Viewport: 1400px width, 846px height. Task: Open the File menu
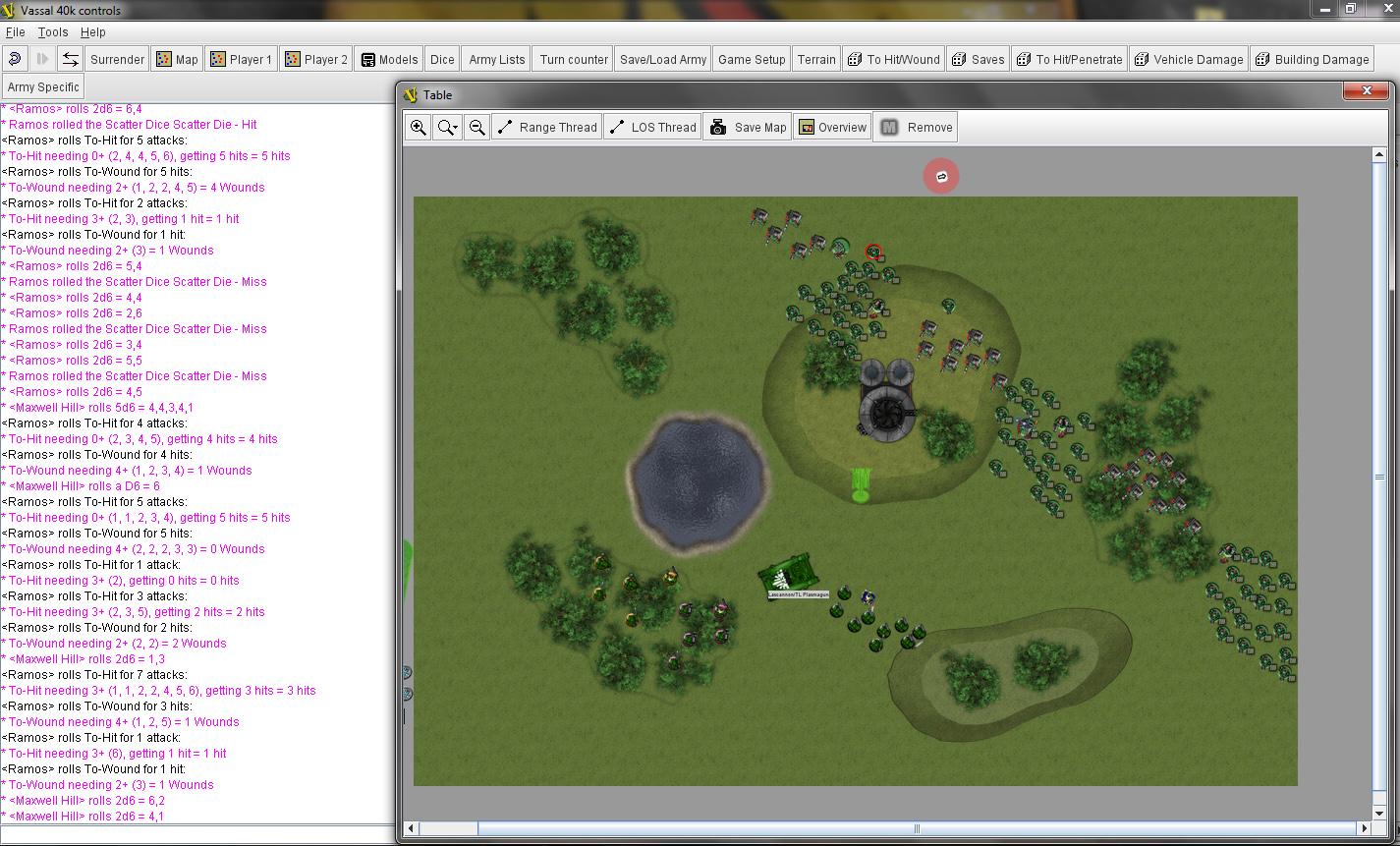pos(16,31)
